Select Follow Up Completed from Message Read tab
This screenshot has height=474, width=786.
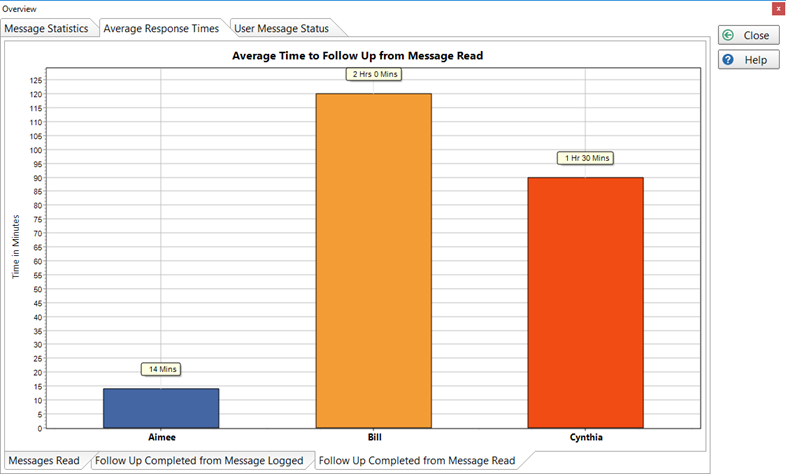[x=417, y=460]
